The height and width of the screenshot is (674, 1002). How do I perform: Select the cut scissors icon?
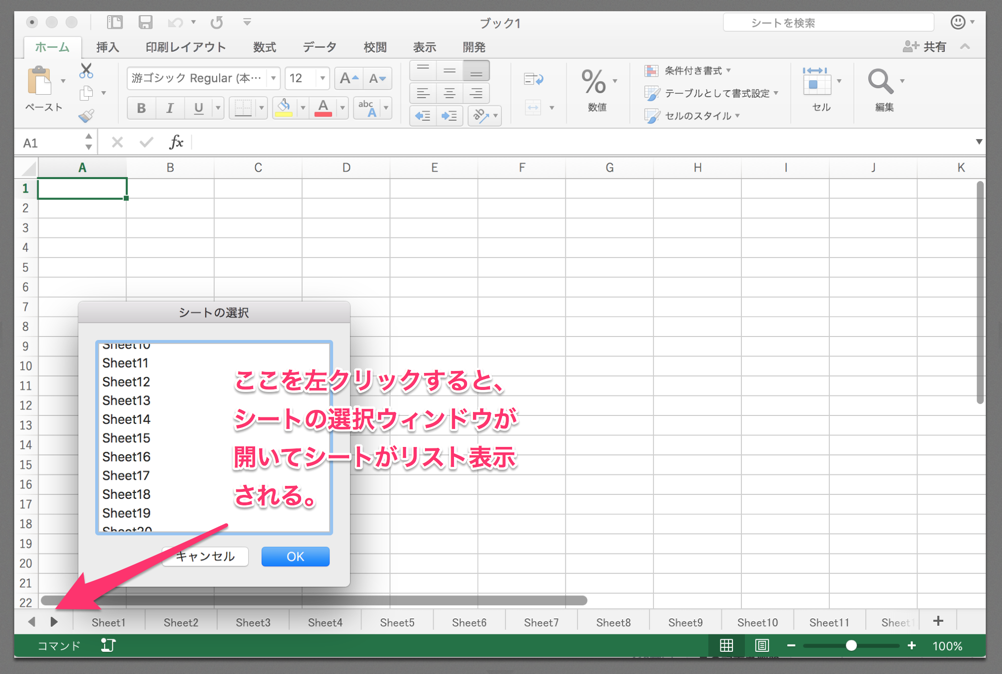[86, 72]
